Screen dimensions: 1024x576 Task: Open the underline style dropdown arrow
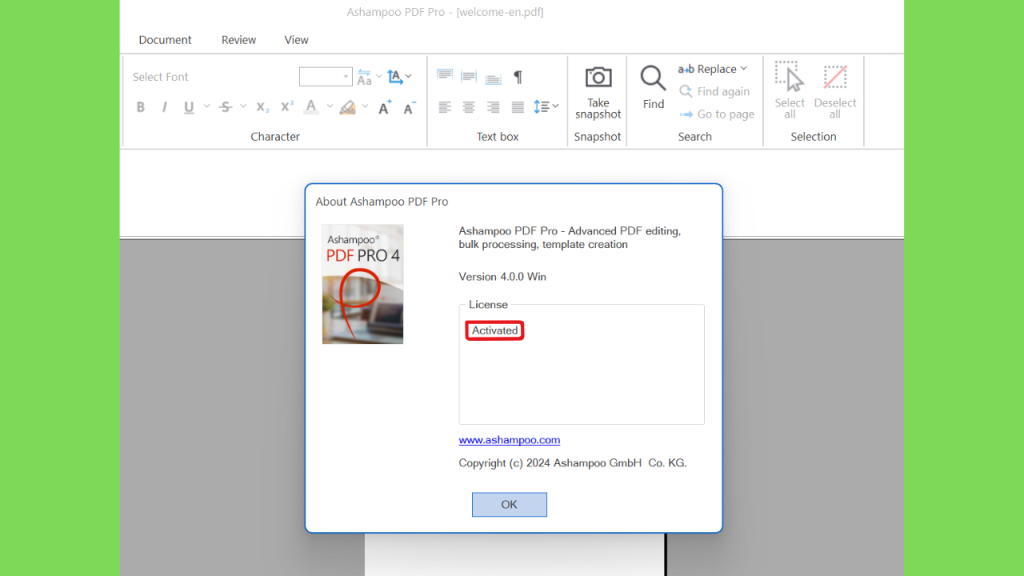coord(206,106)
